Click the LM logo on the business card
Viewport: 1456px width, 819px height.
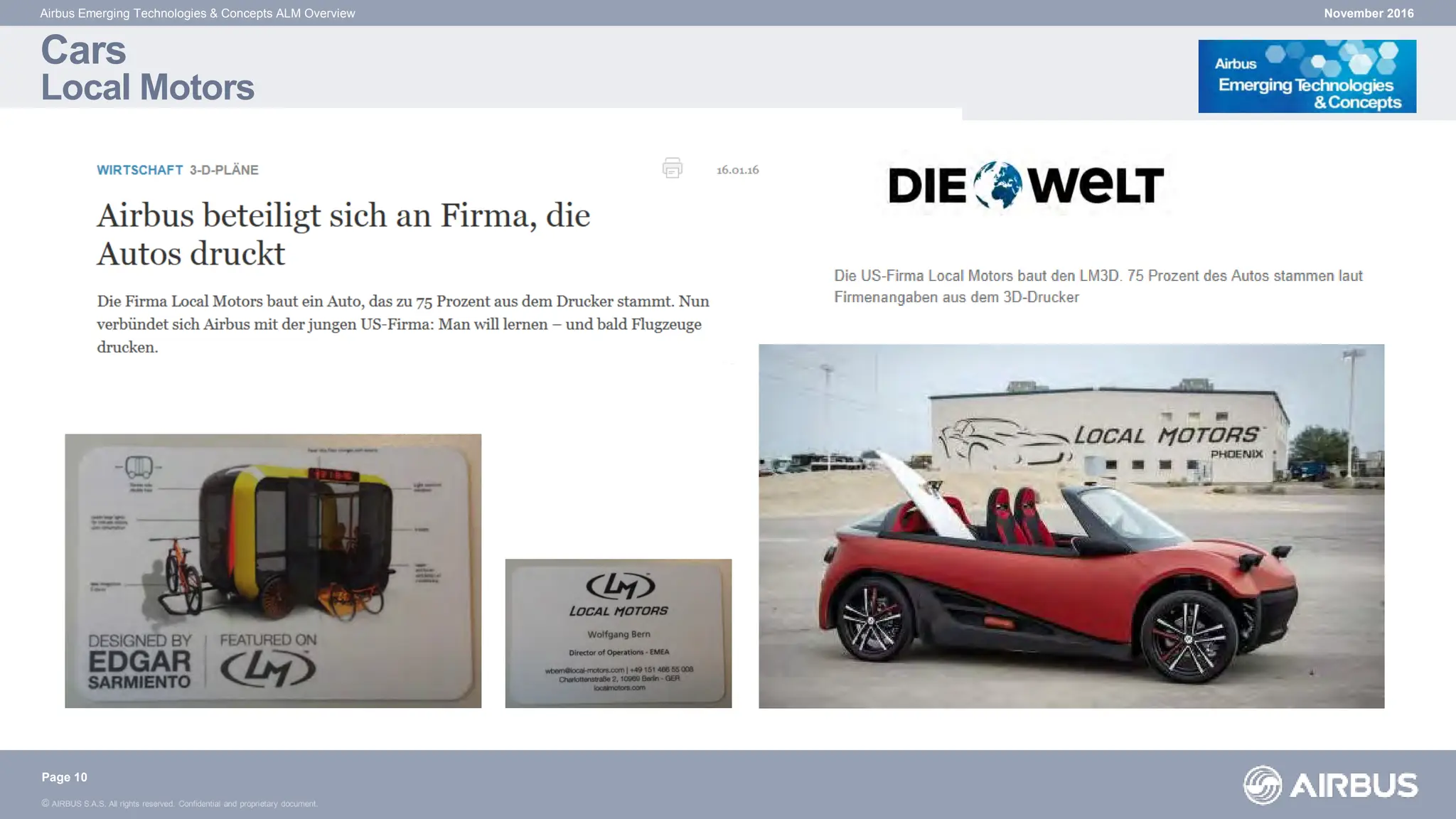620,586
